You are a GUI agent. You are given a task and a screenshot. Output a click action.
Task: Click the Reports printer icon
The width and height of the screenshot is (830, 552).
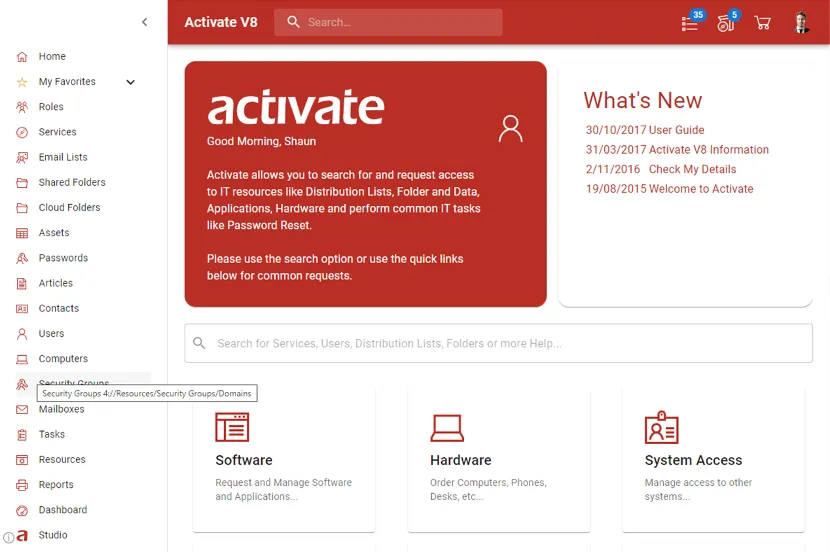[x=22, y=485]
